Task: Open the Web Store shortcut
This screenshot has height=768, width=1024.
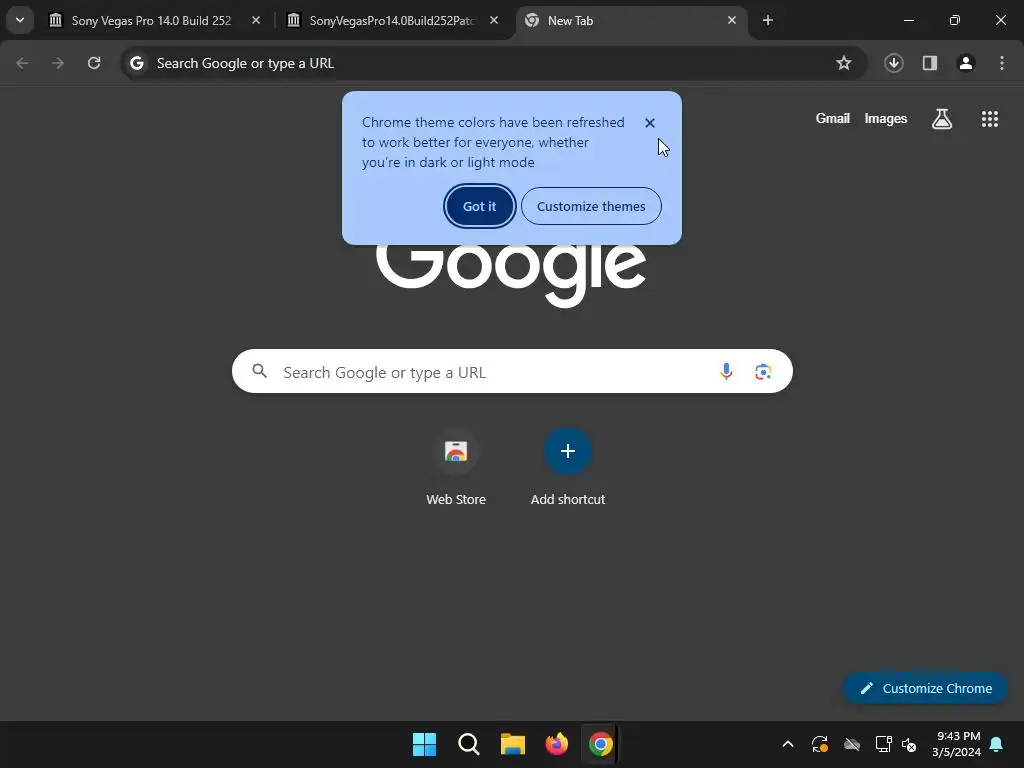Action: pos(456,468)
